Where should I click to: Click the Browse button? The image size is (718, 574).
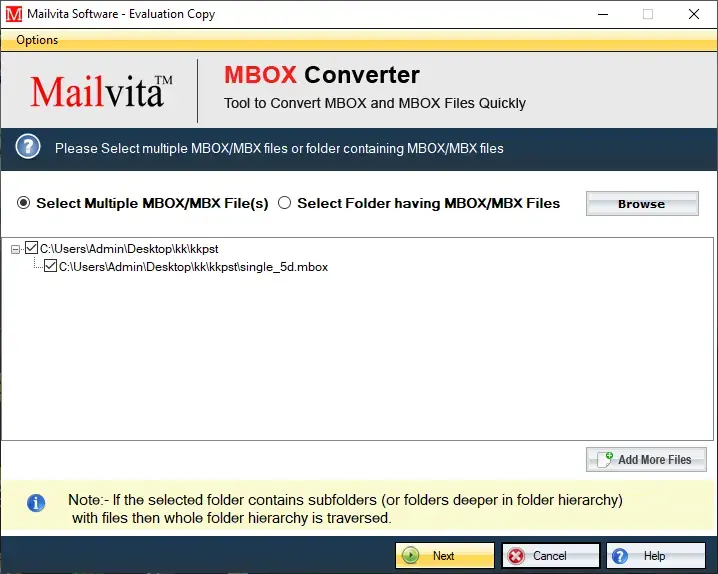[x=642, y=204]
